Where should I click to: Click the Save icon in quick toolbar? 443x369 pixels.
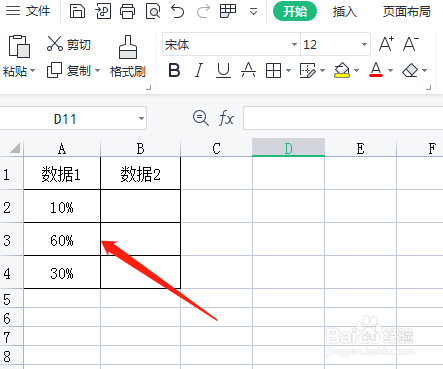(x=77, y=11)
